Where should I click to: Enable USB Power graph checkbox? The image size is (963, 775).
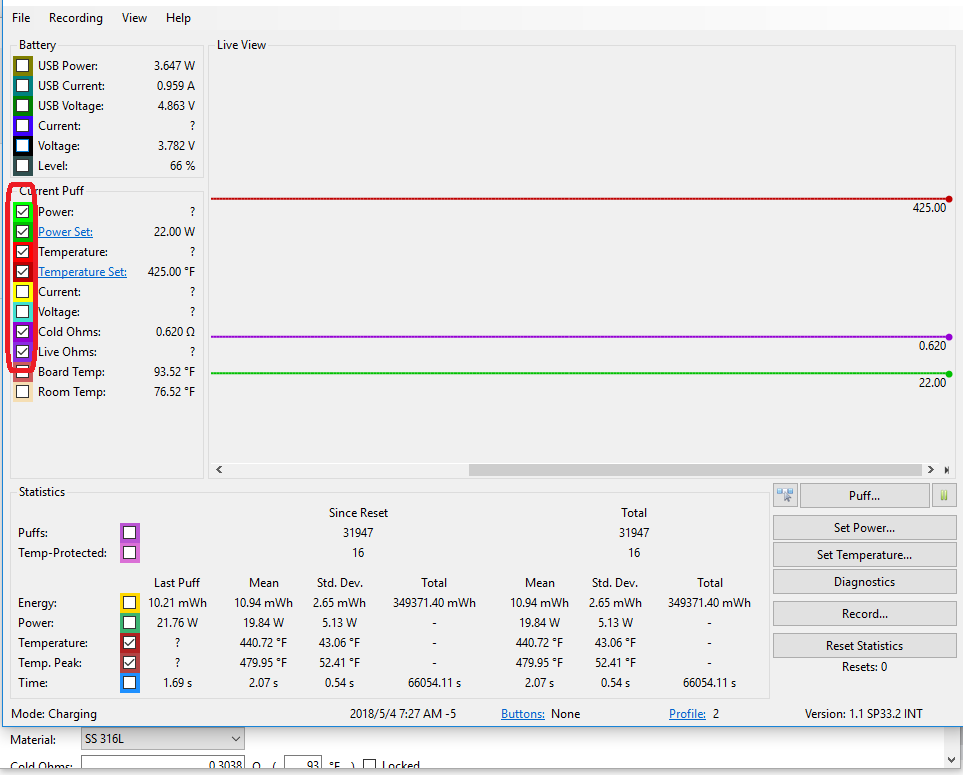coord(22,66)
